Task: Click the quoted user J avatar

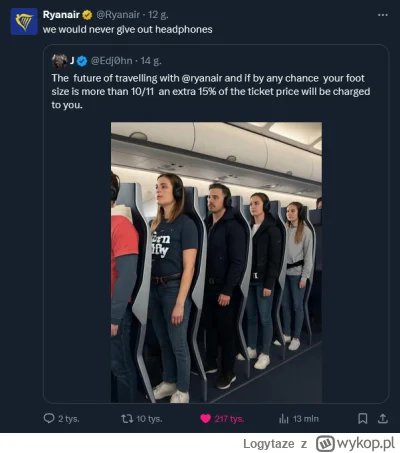Action: [x=59, y=61]
